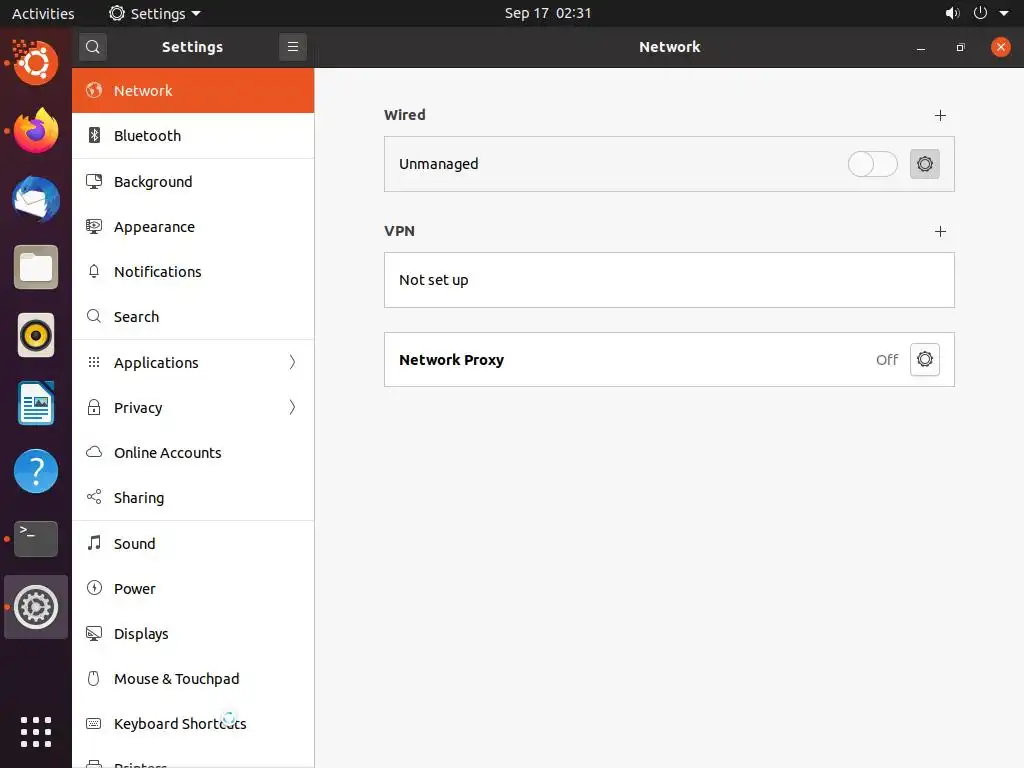This screenshot has width=1024, height=768.
Task: Click the bell Notifications icon
Action: point(94,271)
